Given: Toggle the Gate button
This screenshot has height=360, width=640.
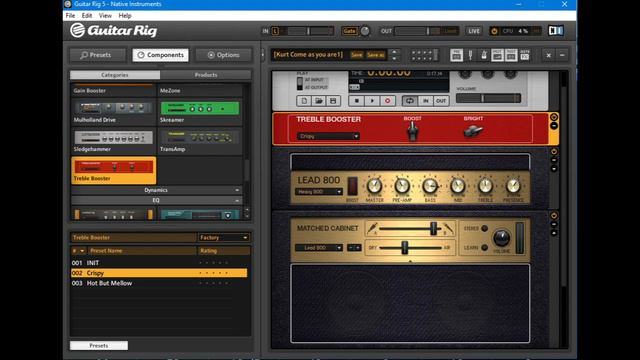Looking at the screenshot, I should [x=350, y=31].
